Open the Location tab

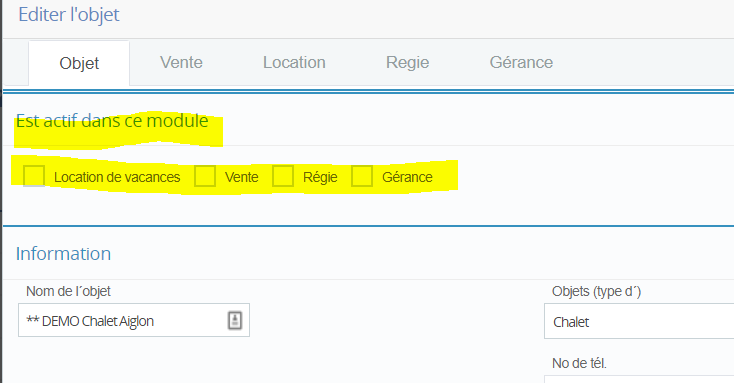point(294,62)
